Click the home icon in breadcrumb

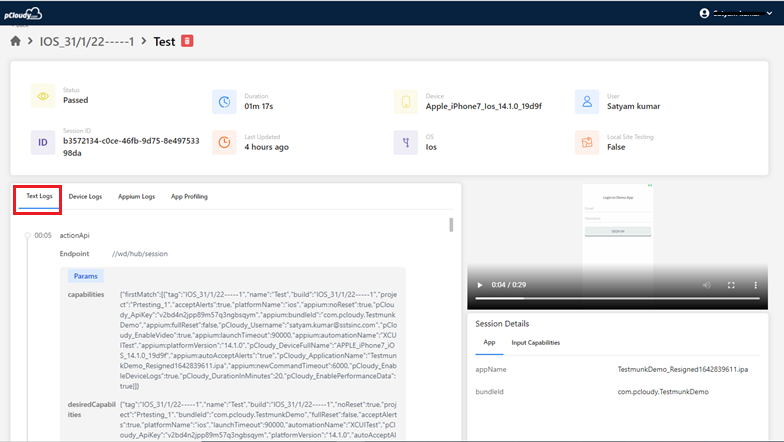click(16, 42)
